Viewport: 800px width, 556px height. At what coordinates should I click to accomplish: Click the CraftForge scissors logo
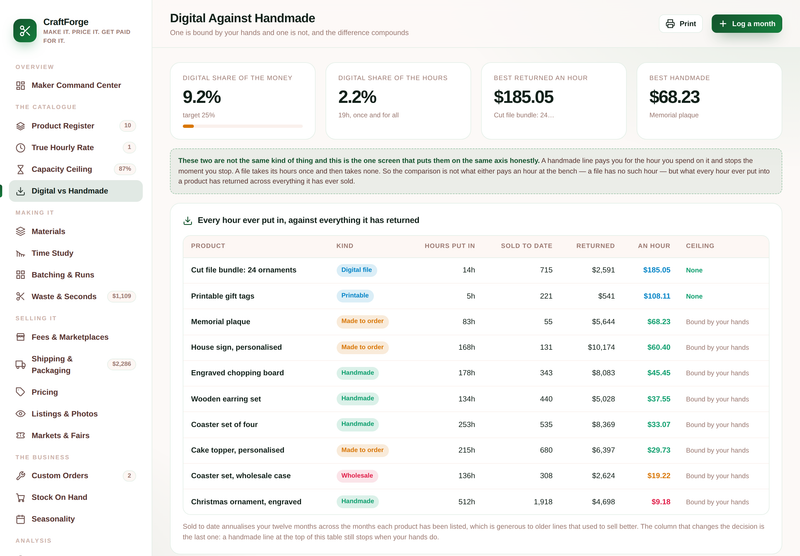[x=25, y=31]
